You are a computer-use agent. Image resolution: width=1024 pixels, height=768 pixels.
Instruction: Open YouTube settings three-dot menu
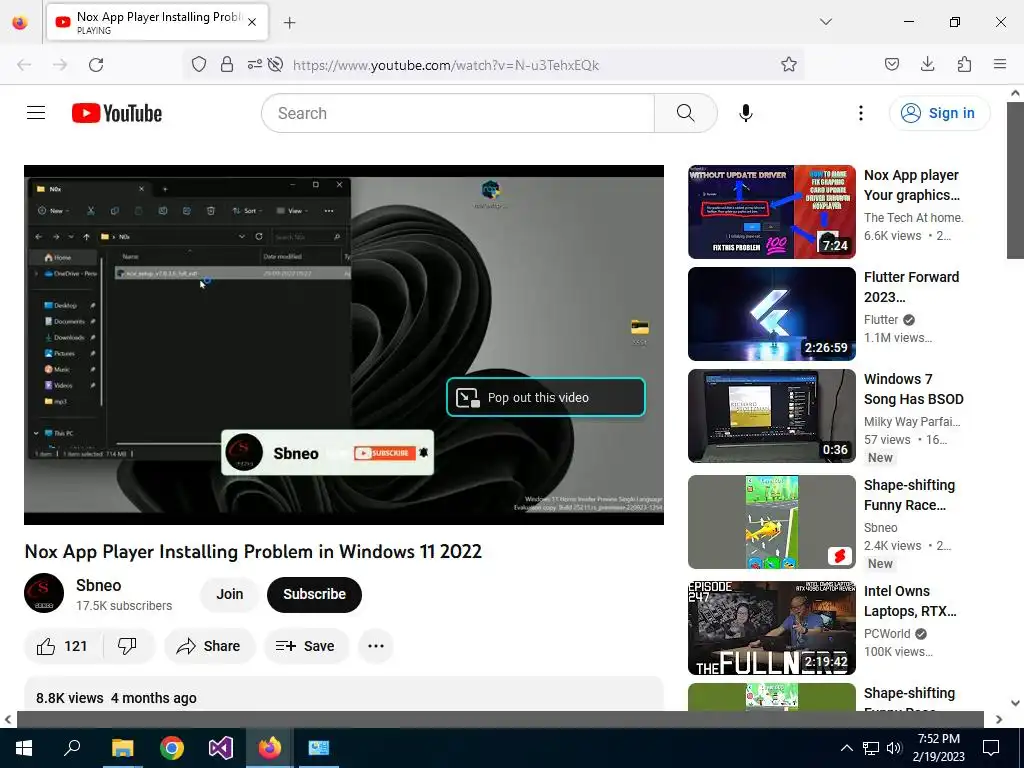pyautogui.click(x=861, y=113)
